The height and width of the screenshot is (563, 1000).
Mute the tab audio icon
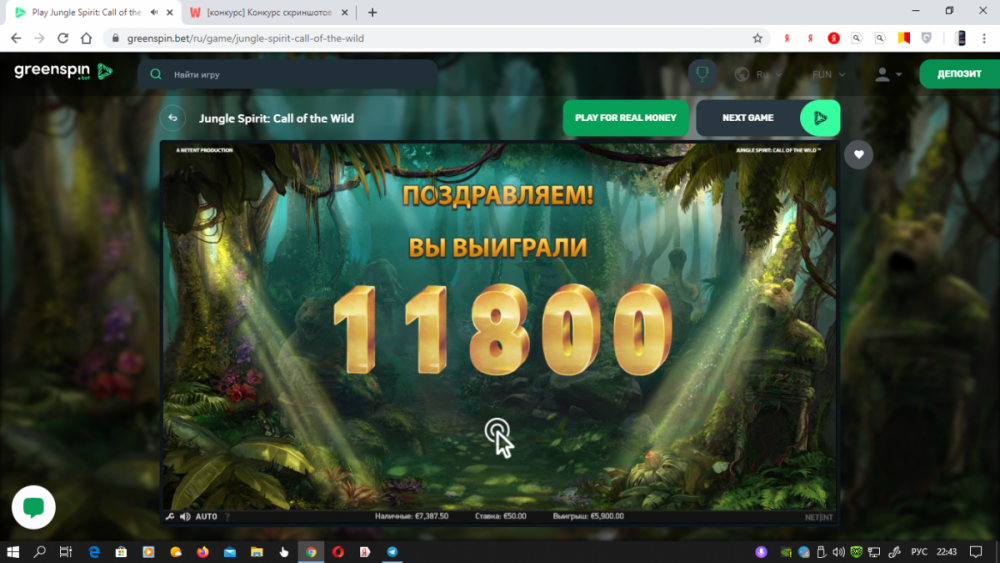[154, 12]
